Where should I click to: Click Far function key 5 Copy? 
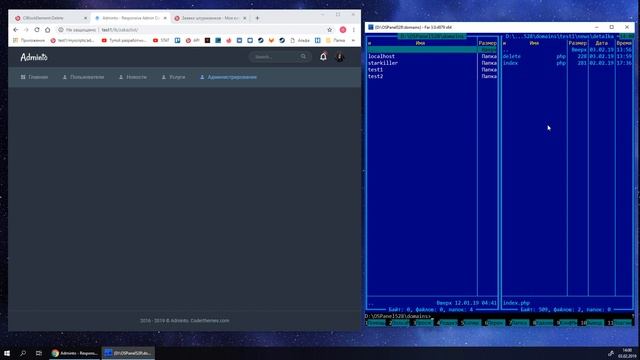point(471,323)
